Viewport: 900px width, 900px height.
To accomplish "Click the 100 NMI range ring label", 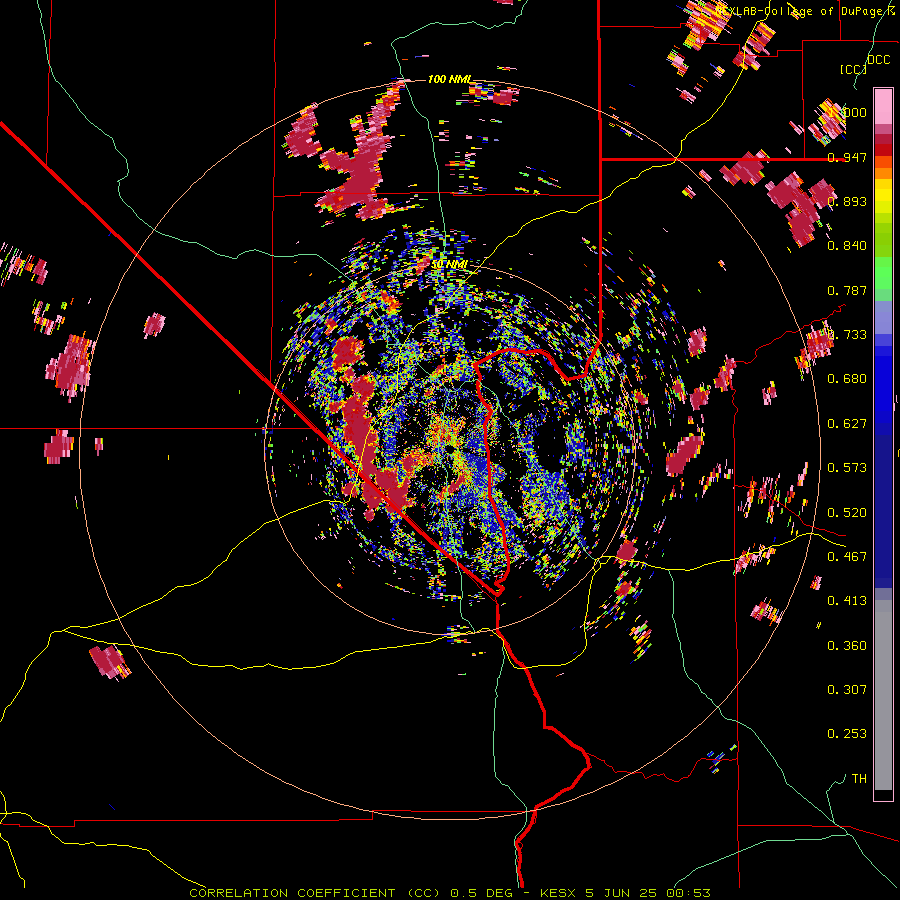I will (449, 79).
